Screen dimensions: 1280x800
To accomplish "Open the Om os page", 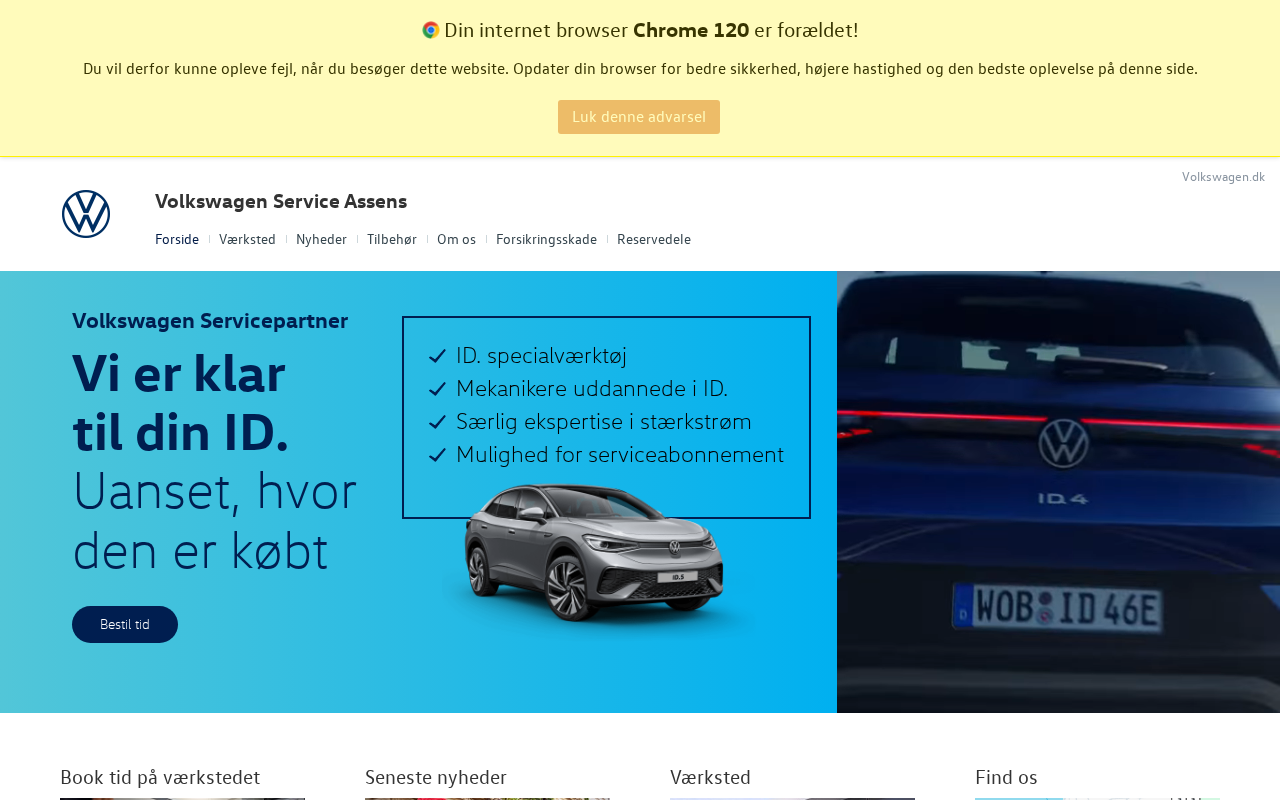I will tap(456, 239).
